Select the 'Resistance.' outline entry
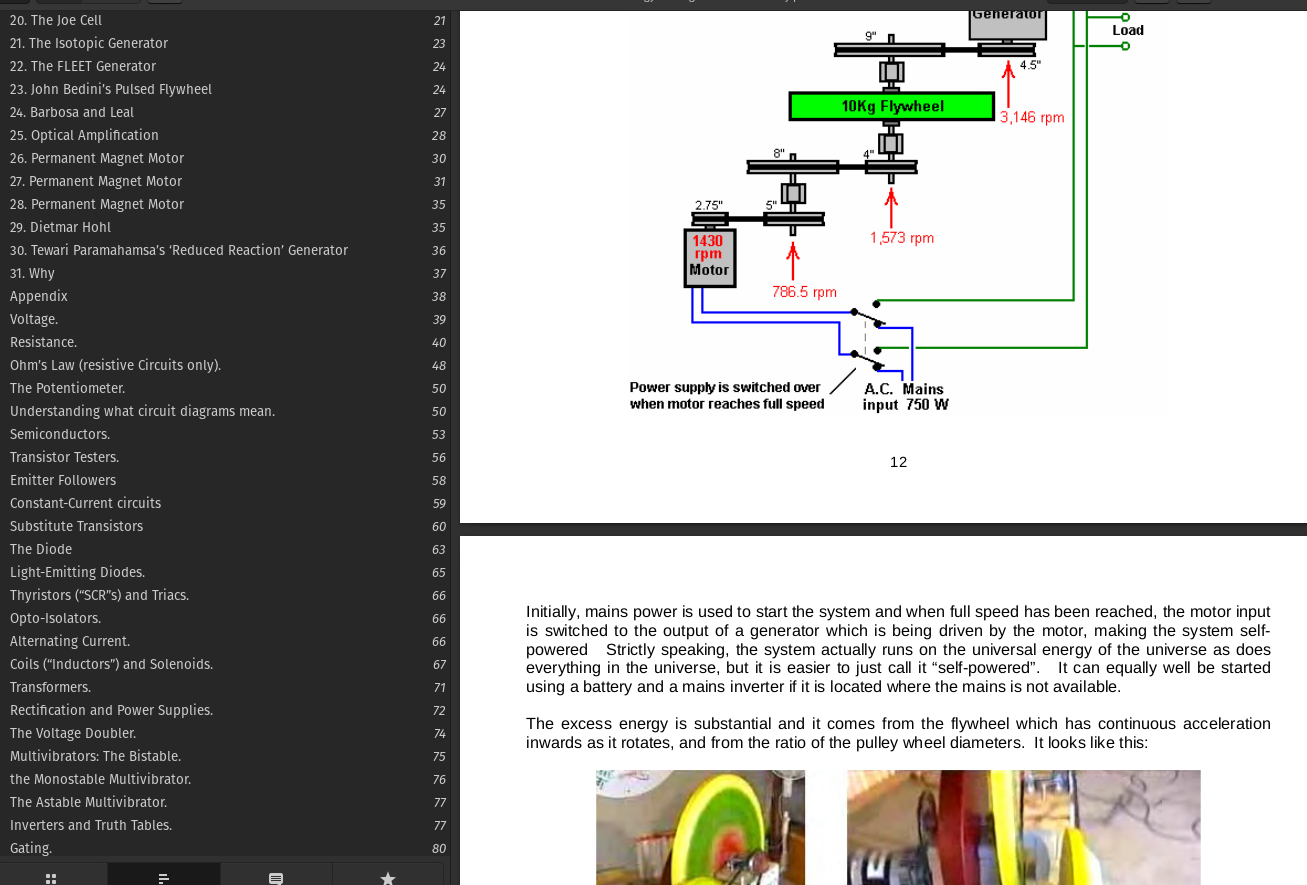The height and width of the screenshot is (885, 1307). coord(43,342)
